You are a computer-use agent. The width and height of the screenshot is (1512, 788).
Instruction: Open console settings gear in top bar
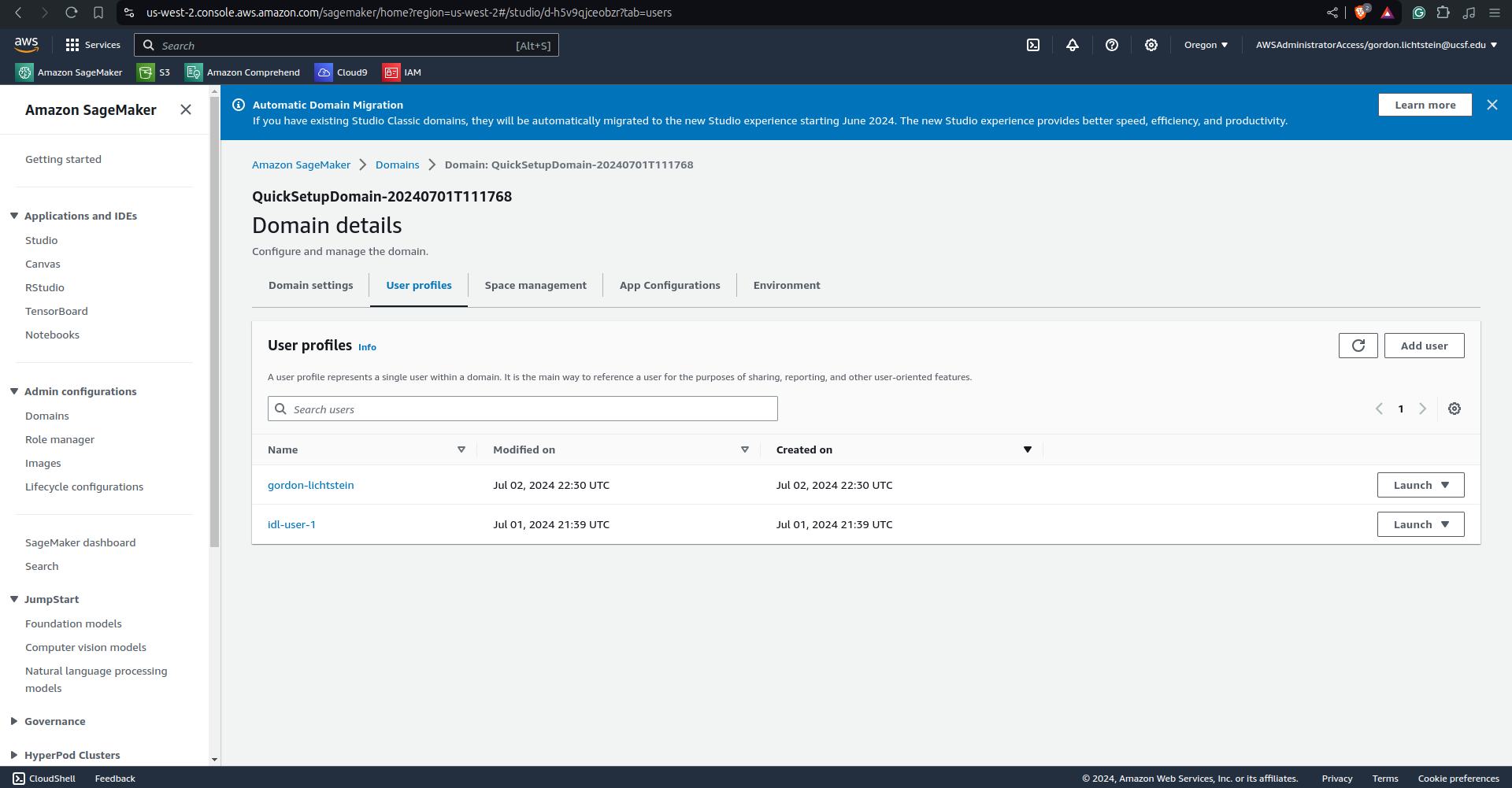(1151, 45)
